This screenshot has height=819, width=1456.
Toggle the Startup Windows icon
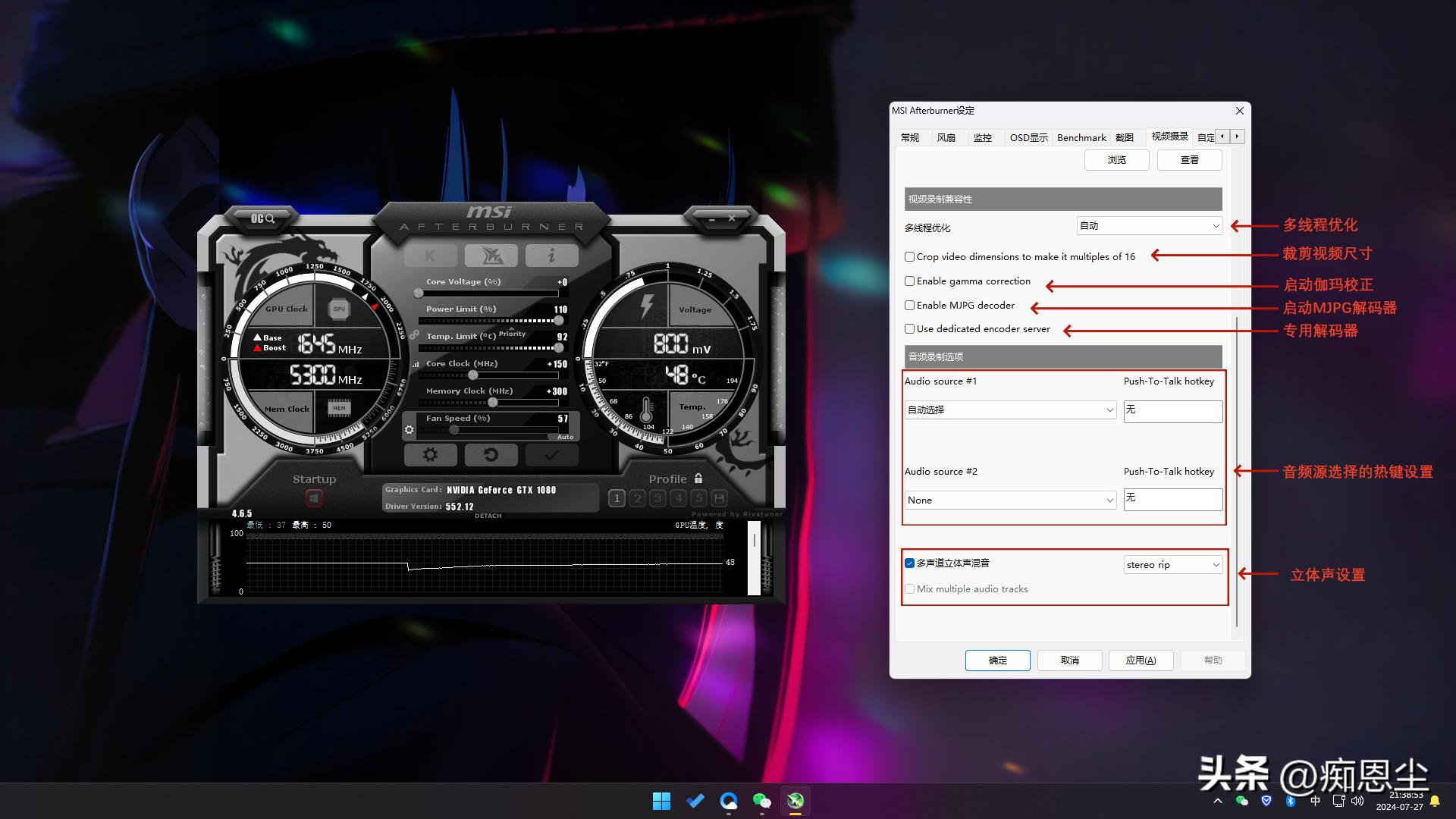tap(314, 498)
